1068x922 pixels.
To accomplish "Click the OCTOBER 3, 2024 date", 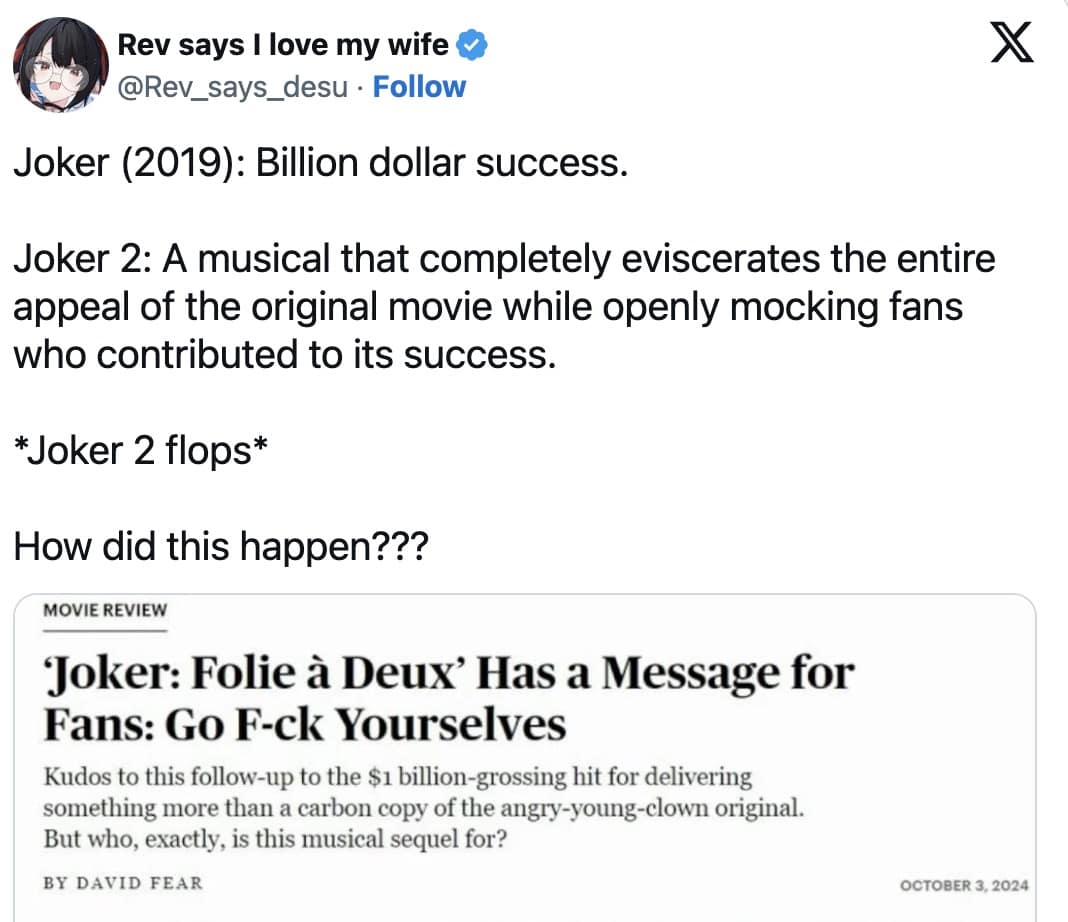I will [964, 885].
